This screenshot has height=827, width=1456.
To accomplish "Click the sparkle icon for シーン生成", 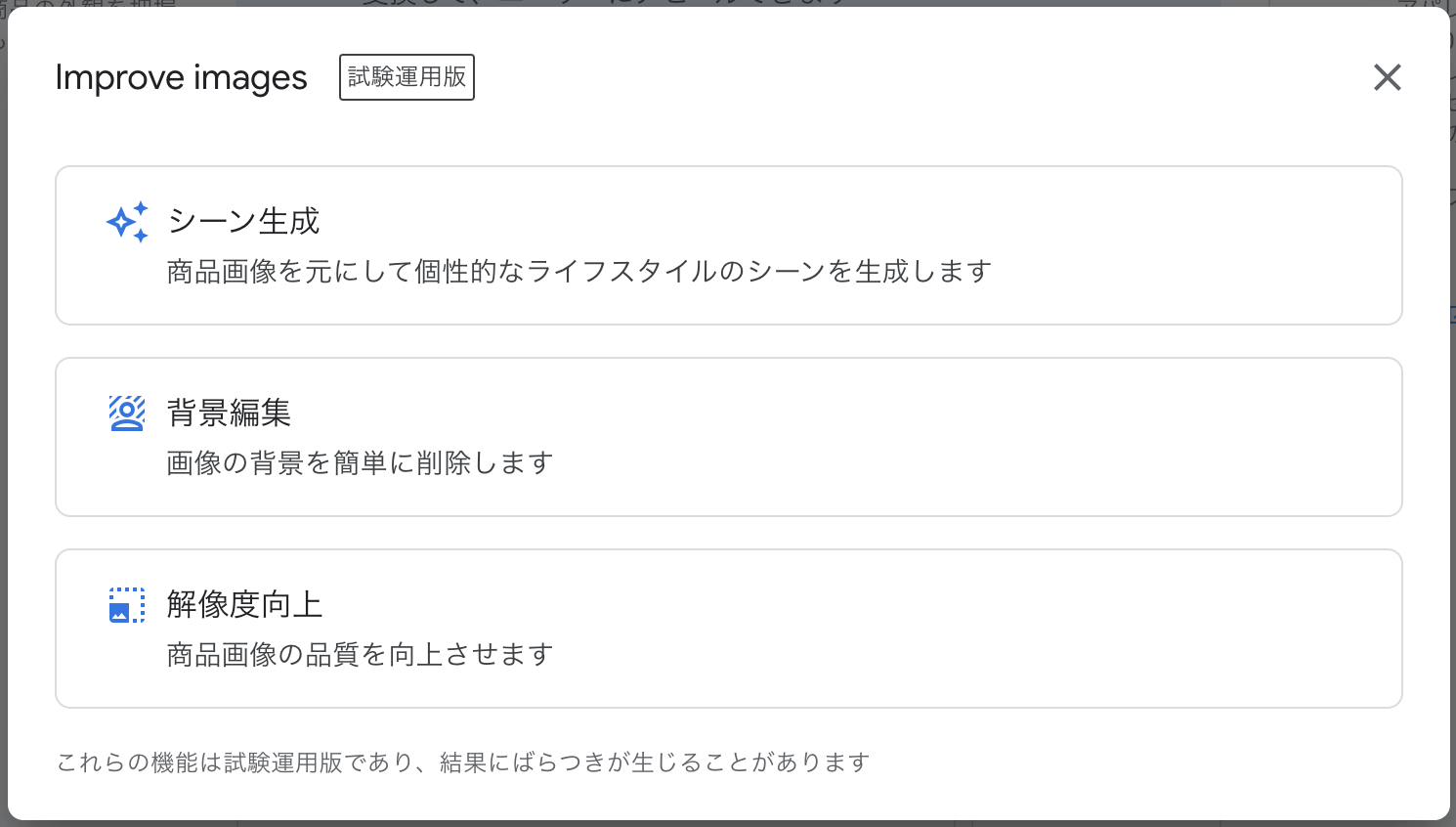I will (127, 222).
